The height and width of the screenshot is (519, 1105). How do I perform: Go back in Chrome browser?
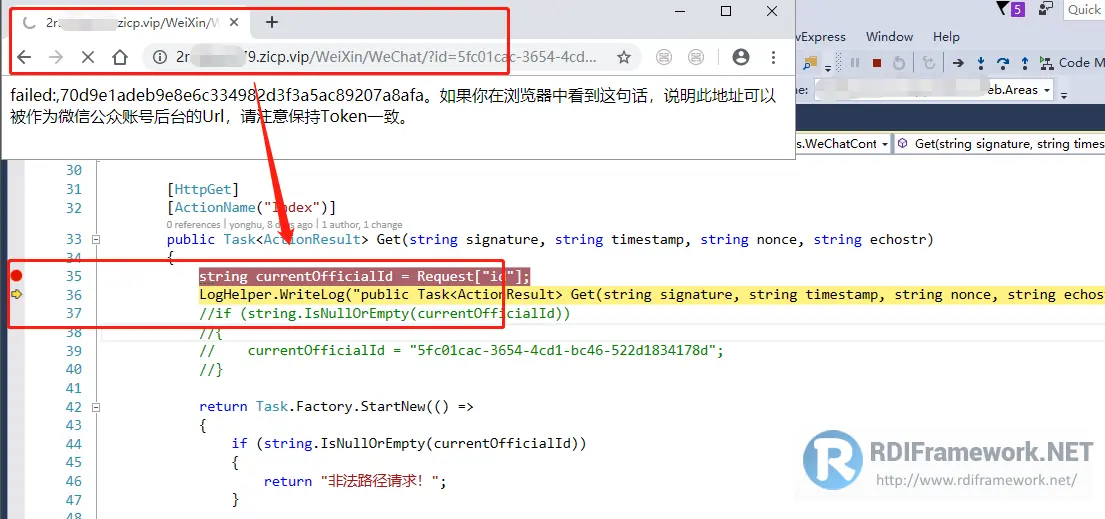coord(24,57)
